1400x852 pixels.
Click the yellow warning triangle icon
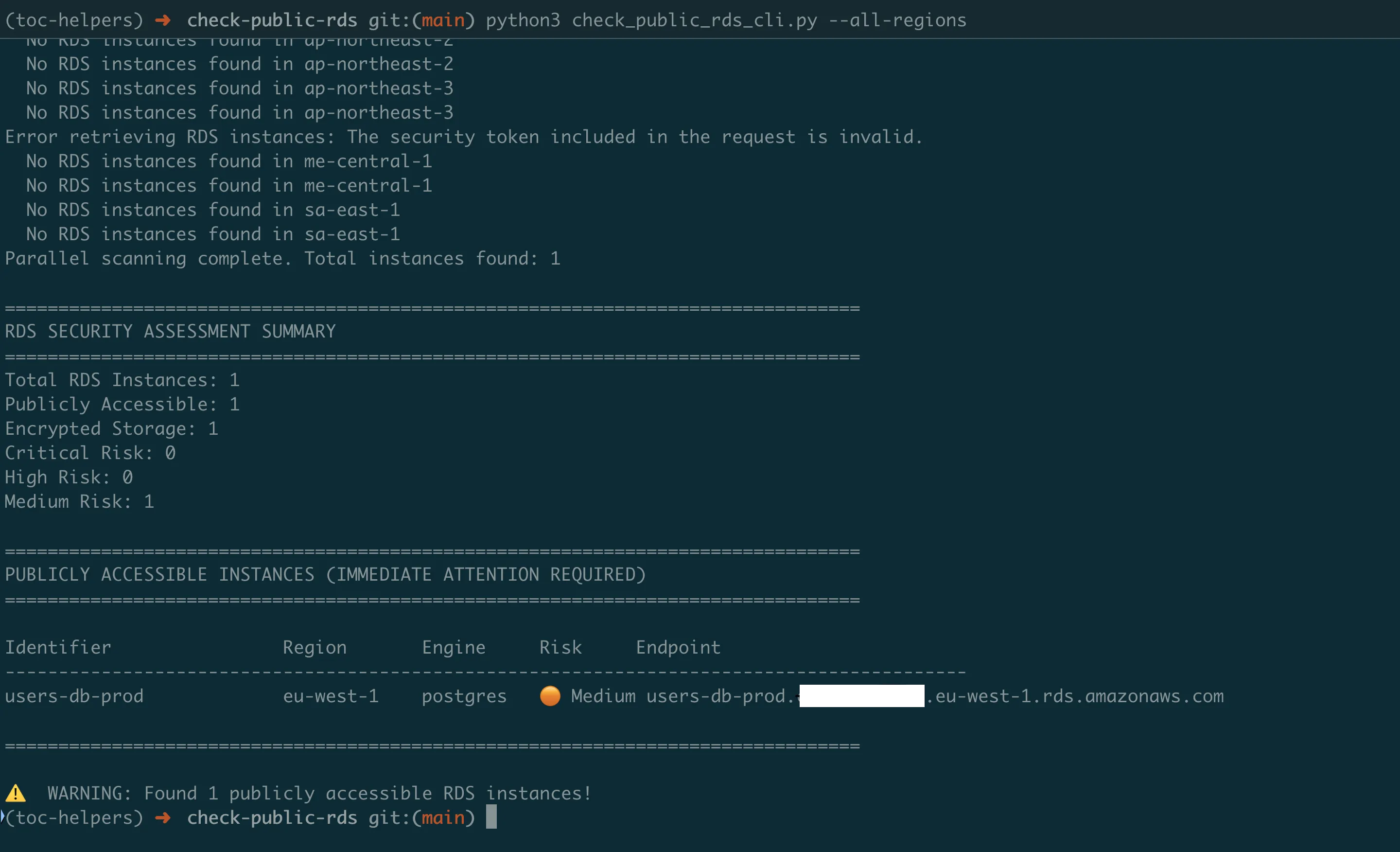(x=16, y=793)
